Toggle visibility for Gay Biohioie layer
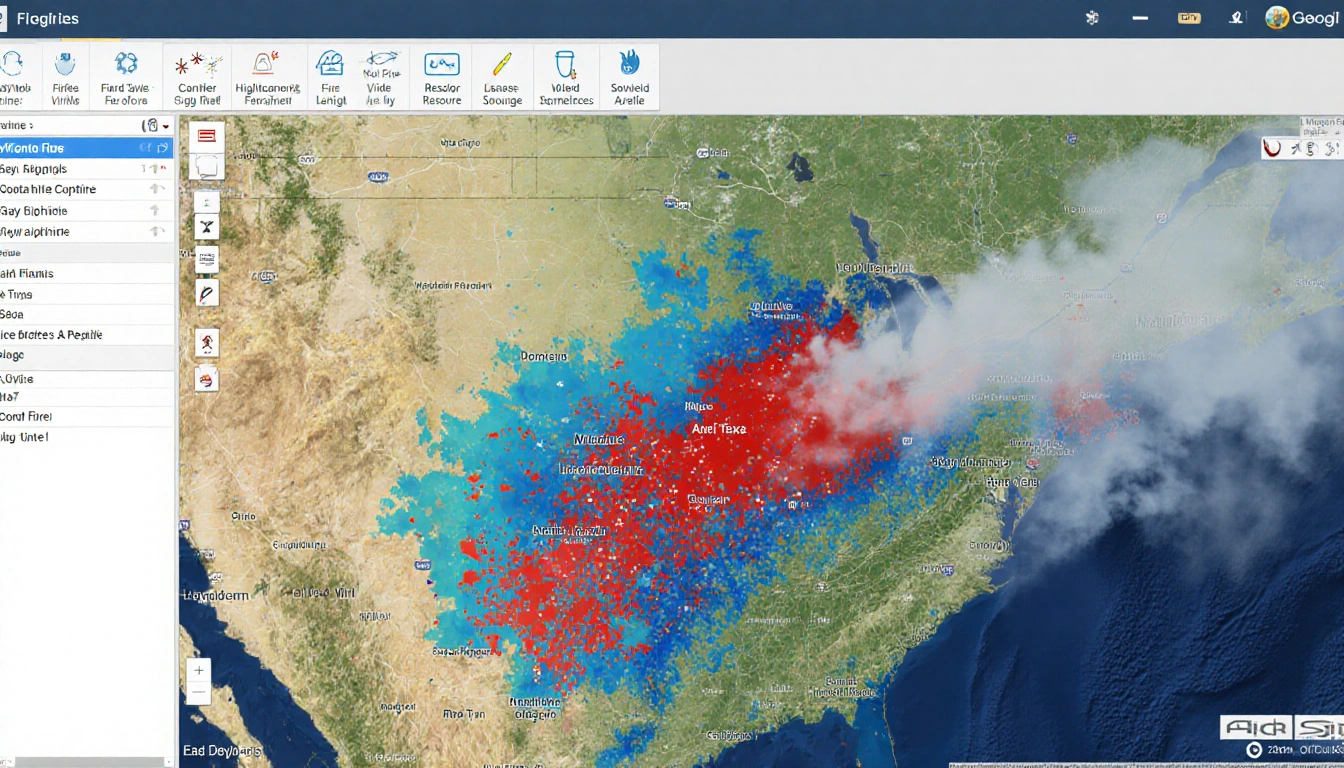The image size is (1344, 768). tap(155, 210)
